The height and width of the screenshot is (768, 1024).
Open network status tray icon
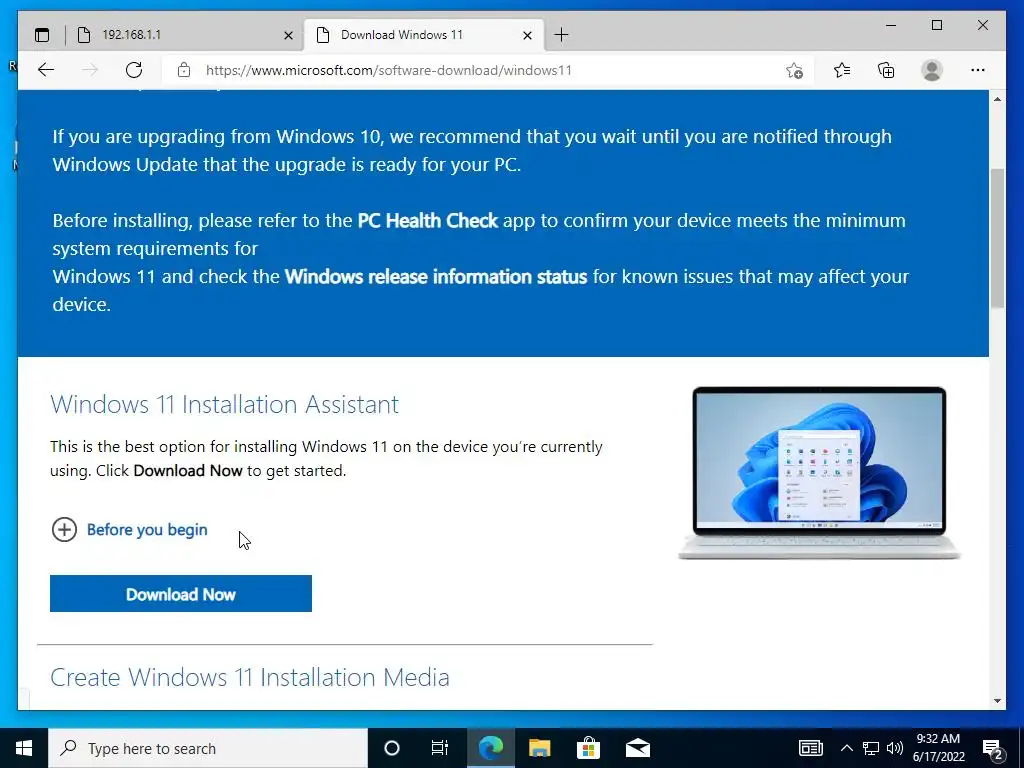click(871, 748)
